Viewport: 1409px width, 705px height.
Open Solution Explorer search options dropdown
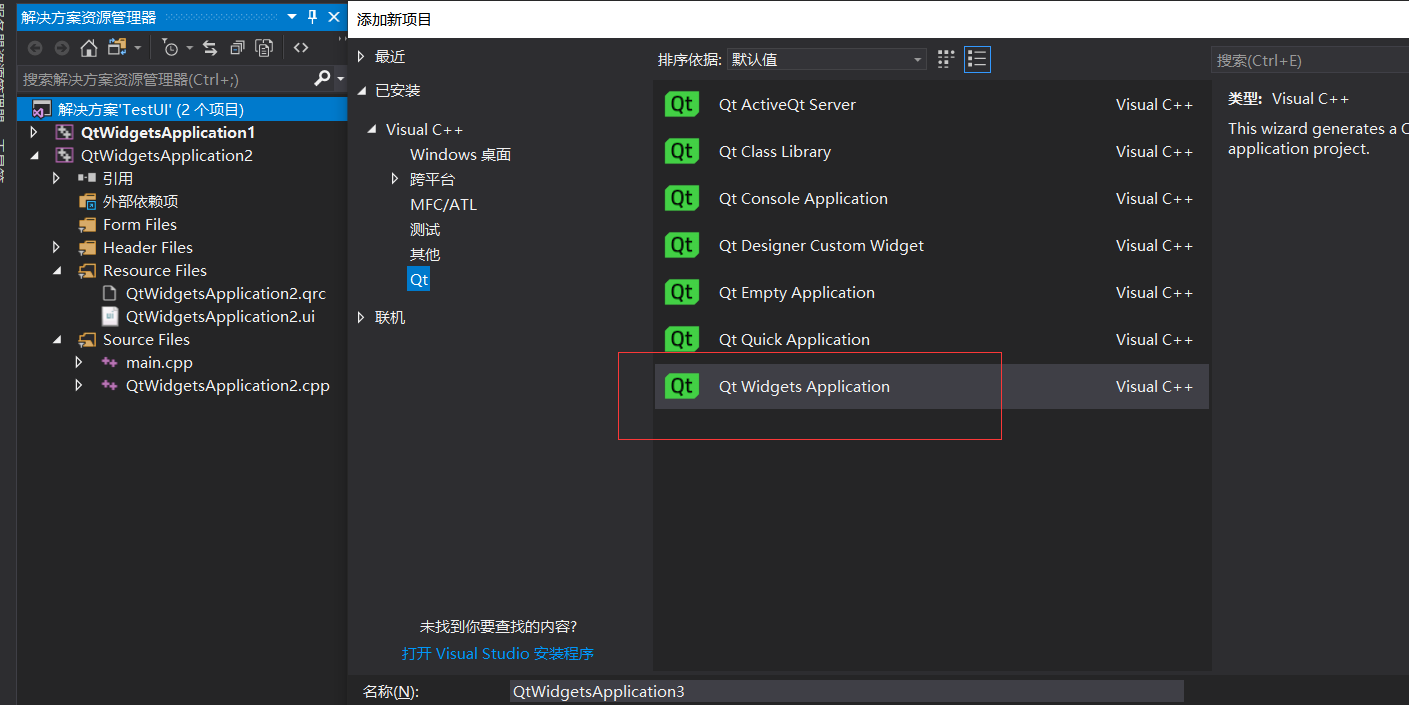(340, 78)
